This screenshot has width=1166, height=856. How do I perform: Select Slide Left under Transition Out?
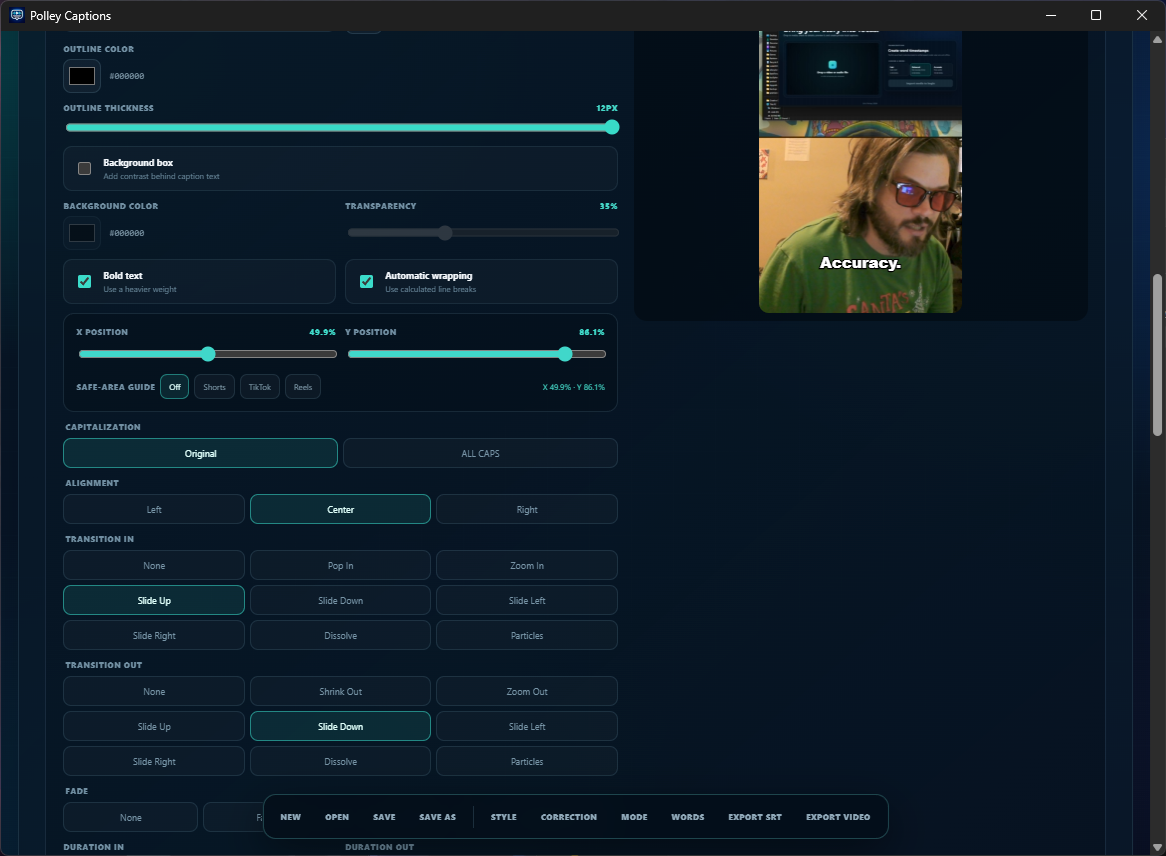pos(526,727)
